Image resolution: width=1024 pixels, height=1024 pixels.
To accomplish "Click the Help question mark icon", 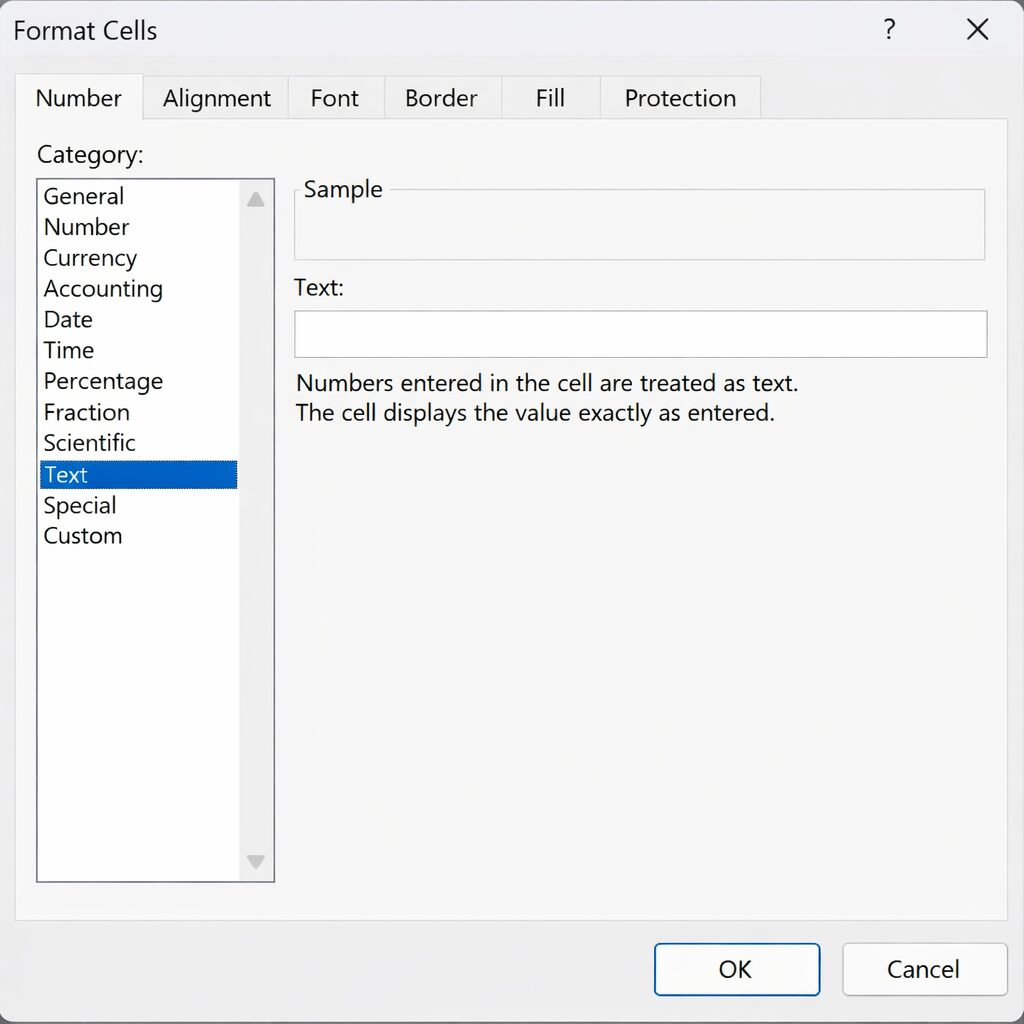I will pos(888,30).
